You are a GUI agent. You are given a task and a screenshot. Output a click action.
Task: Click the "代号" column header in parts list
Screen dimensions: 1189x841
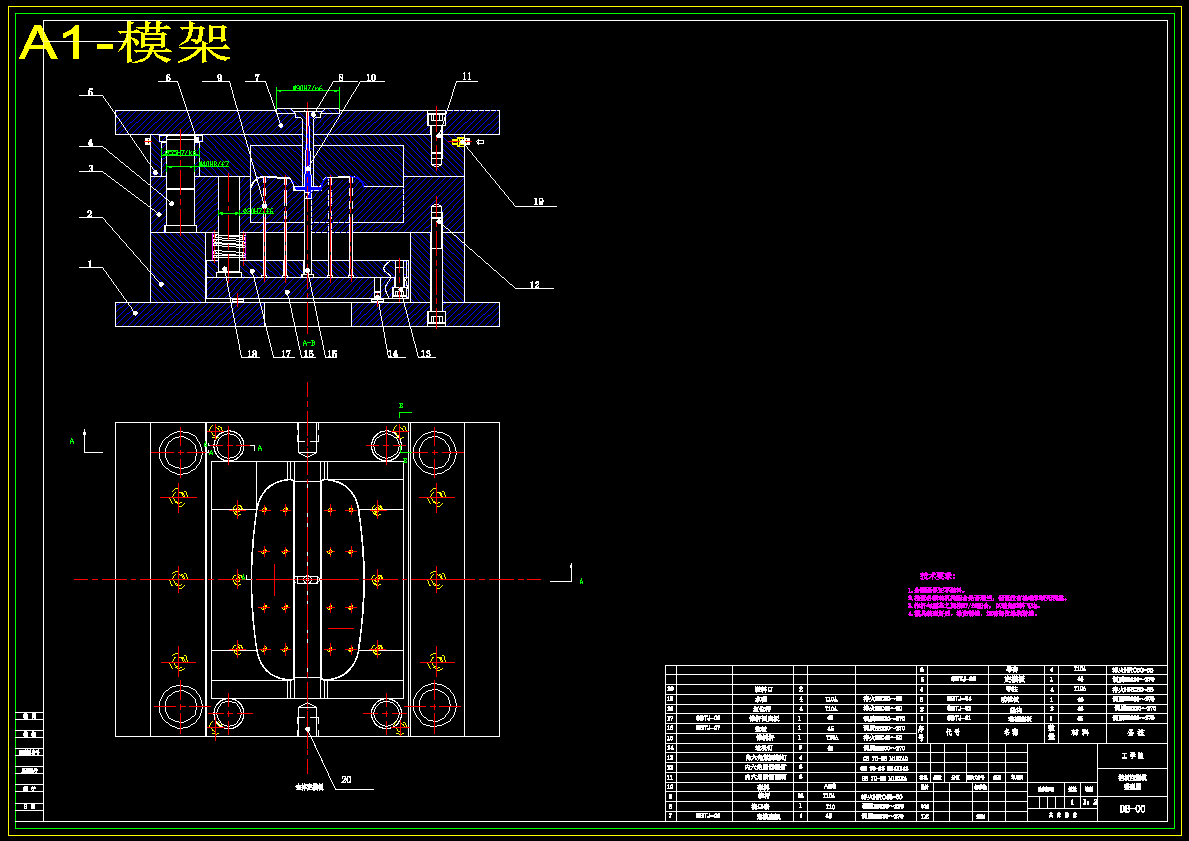[x=952, y=733]
